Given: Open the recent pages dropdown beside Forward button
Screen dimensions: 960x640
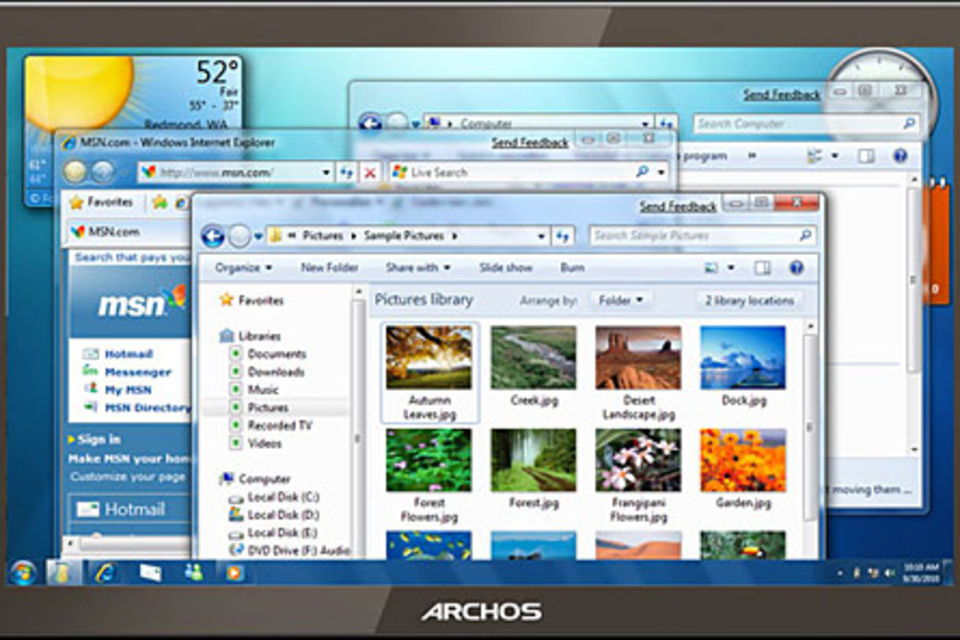Looking at the screenshot, I should click(x=258, y=236).
